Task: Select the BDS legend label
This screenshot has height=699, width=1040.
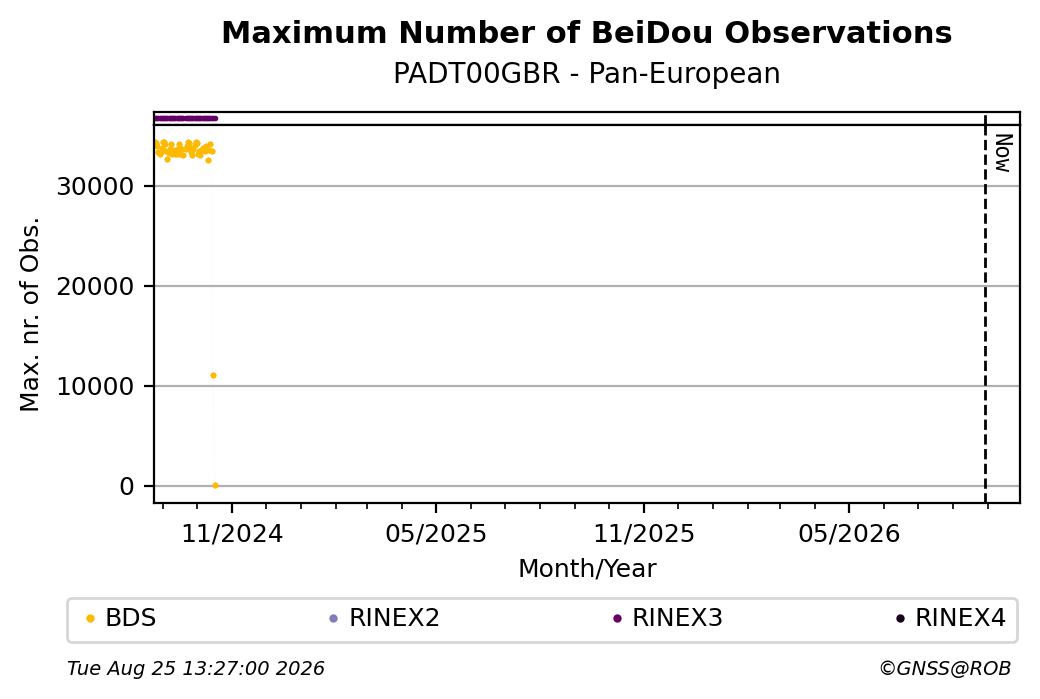Action: 131,618
